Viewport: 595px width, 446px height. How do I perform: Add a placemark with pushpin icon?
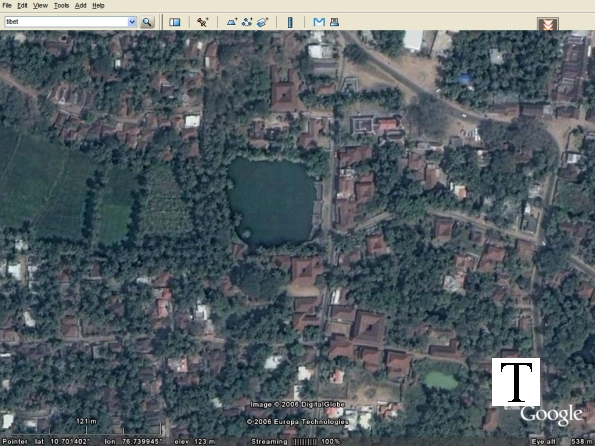coord(202,22)
